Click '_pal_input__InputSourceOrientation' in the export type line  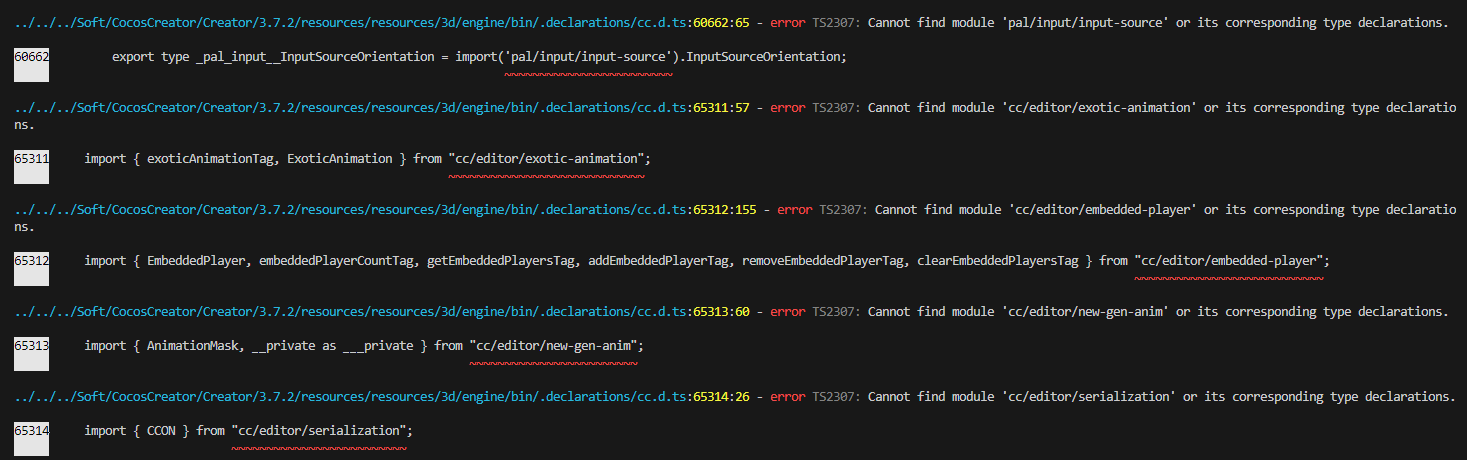click(x=313, y=57)
